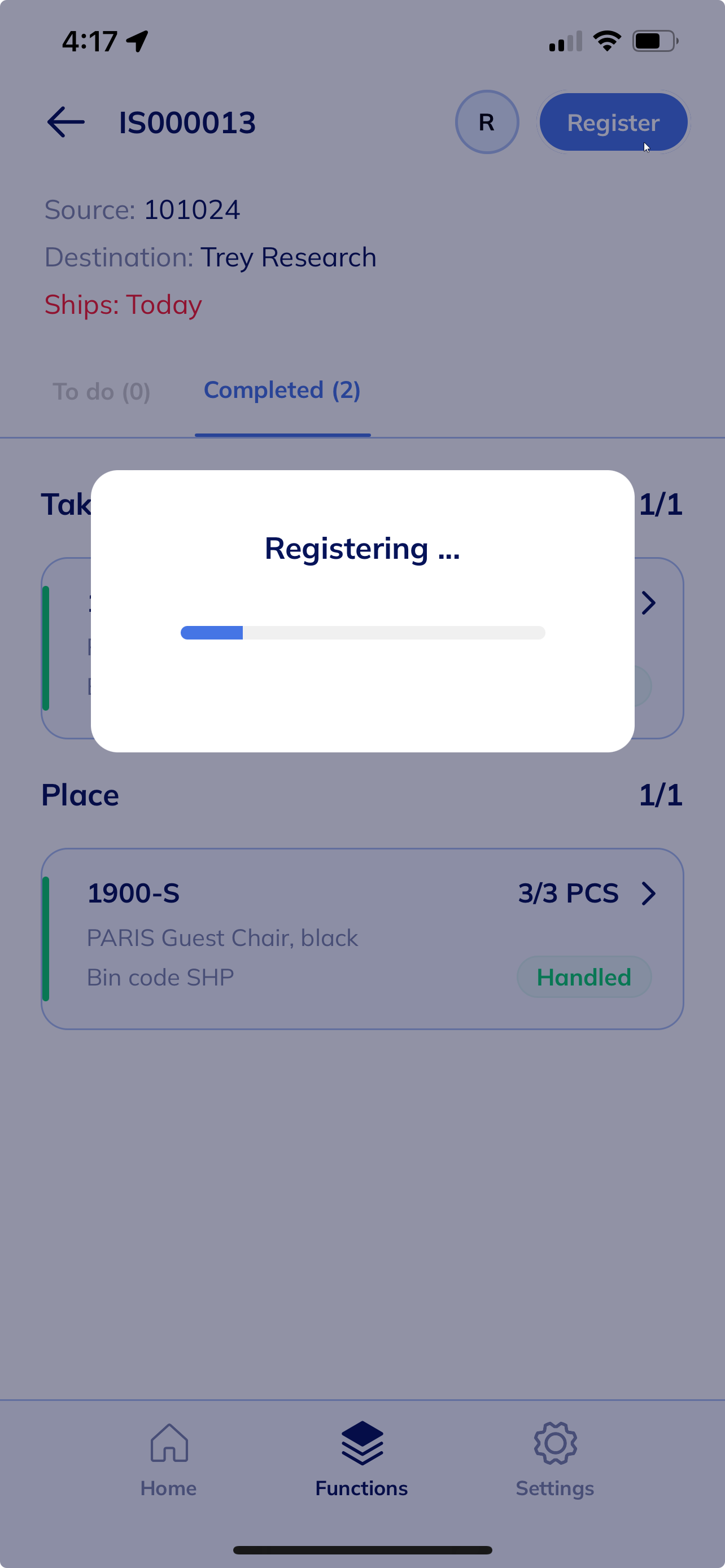This screenshot has height=1568, width=725.
Task: Open the 1900-S PARIS Guest Chair card
Action: pos(362,939)
